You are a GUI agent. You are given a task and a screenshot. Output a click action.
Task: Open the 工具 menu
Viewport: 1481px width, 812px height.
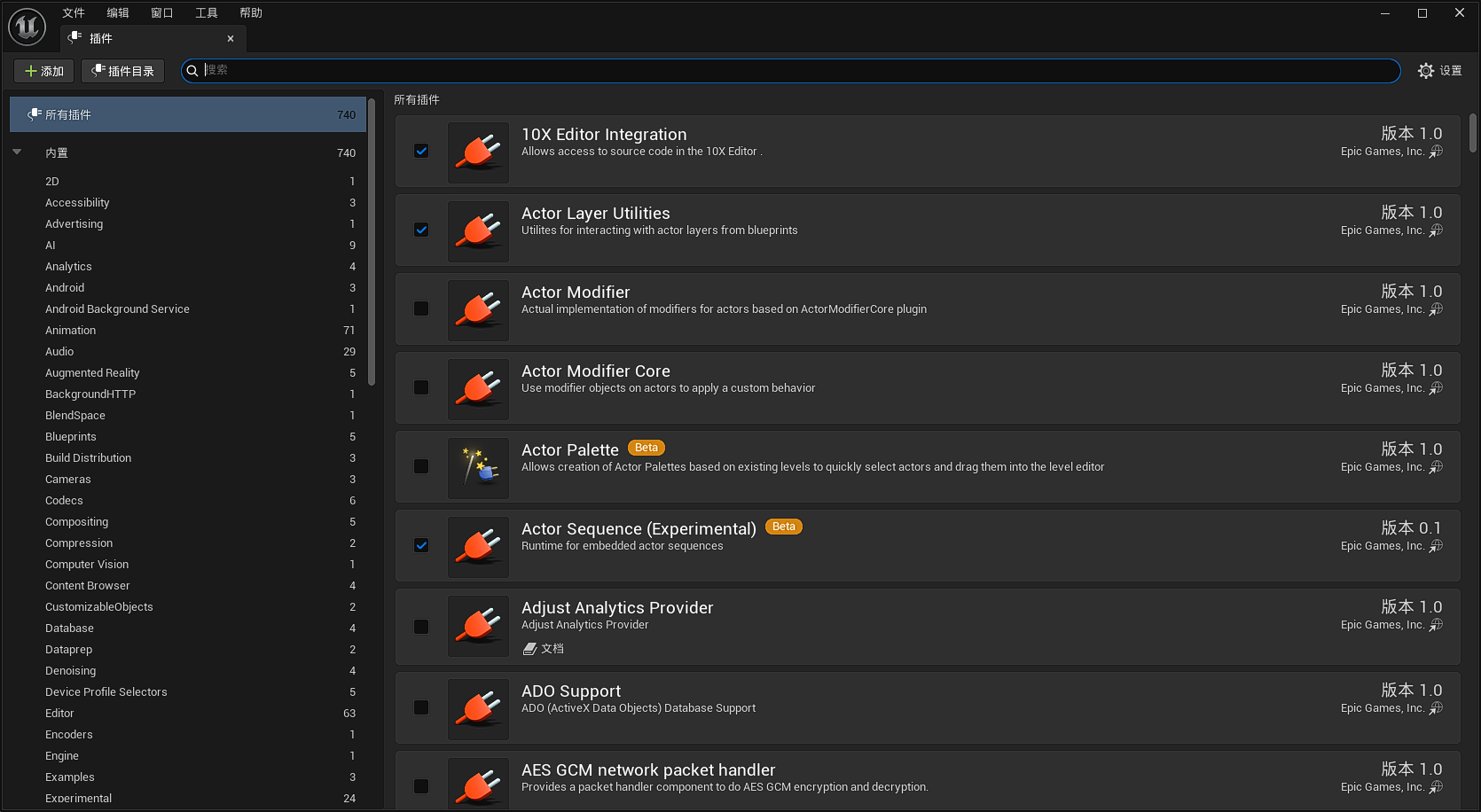(207, 12)
